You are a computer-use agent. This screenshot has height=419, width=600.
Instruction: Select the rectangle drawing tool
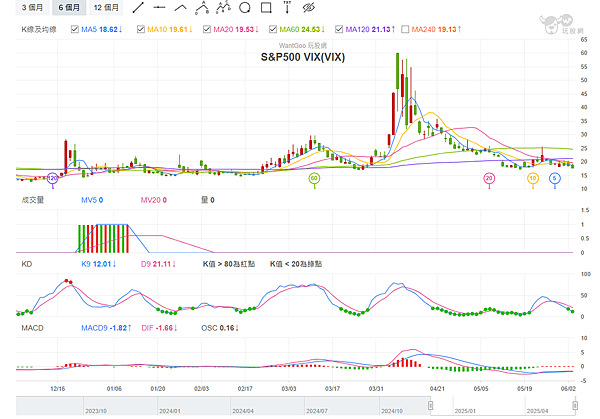266,7
